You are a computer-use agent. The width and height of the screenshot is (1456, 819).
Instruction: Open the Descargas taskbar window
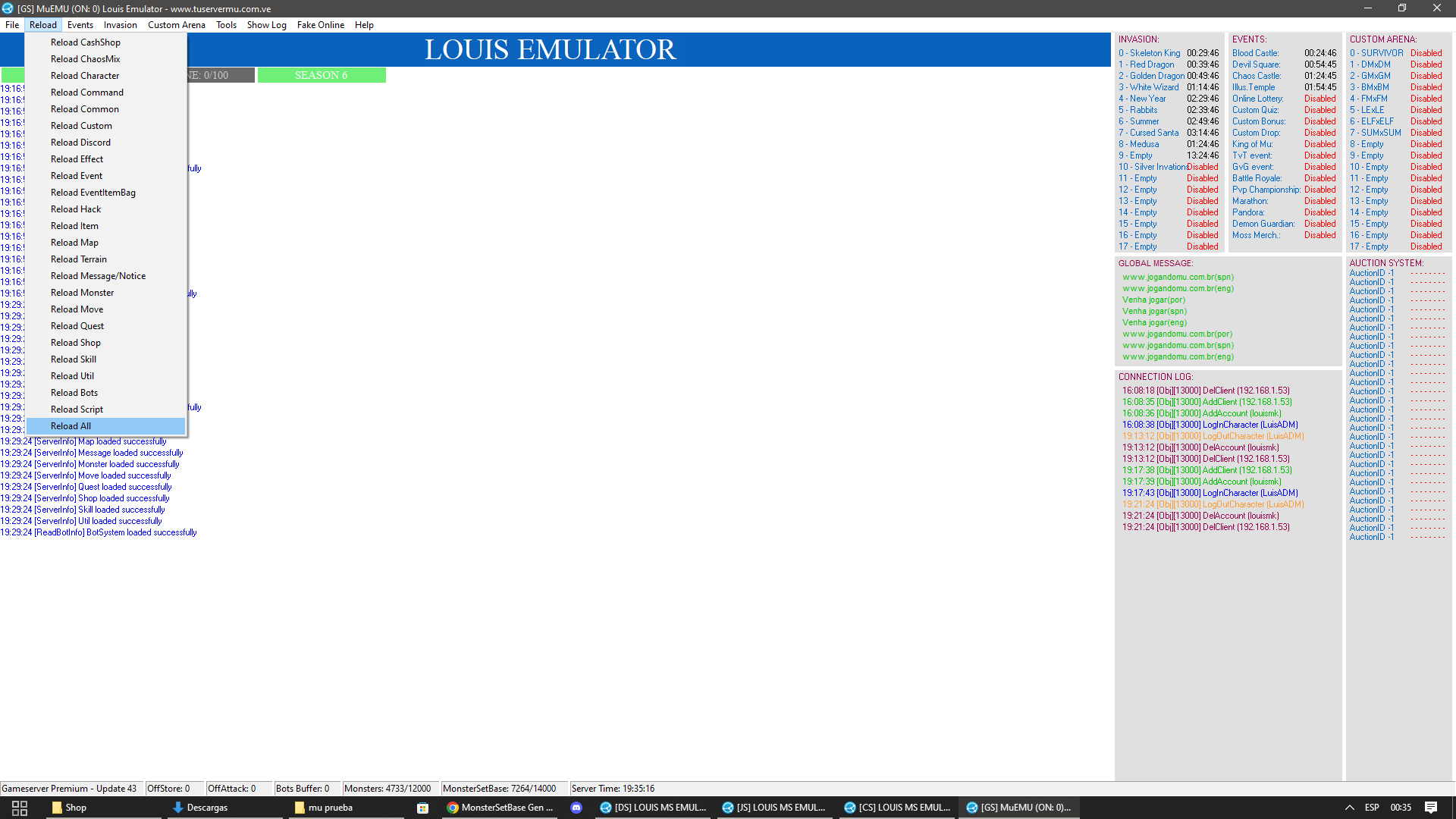[x=224, y=808]
